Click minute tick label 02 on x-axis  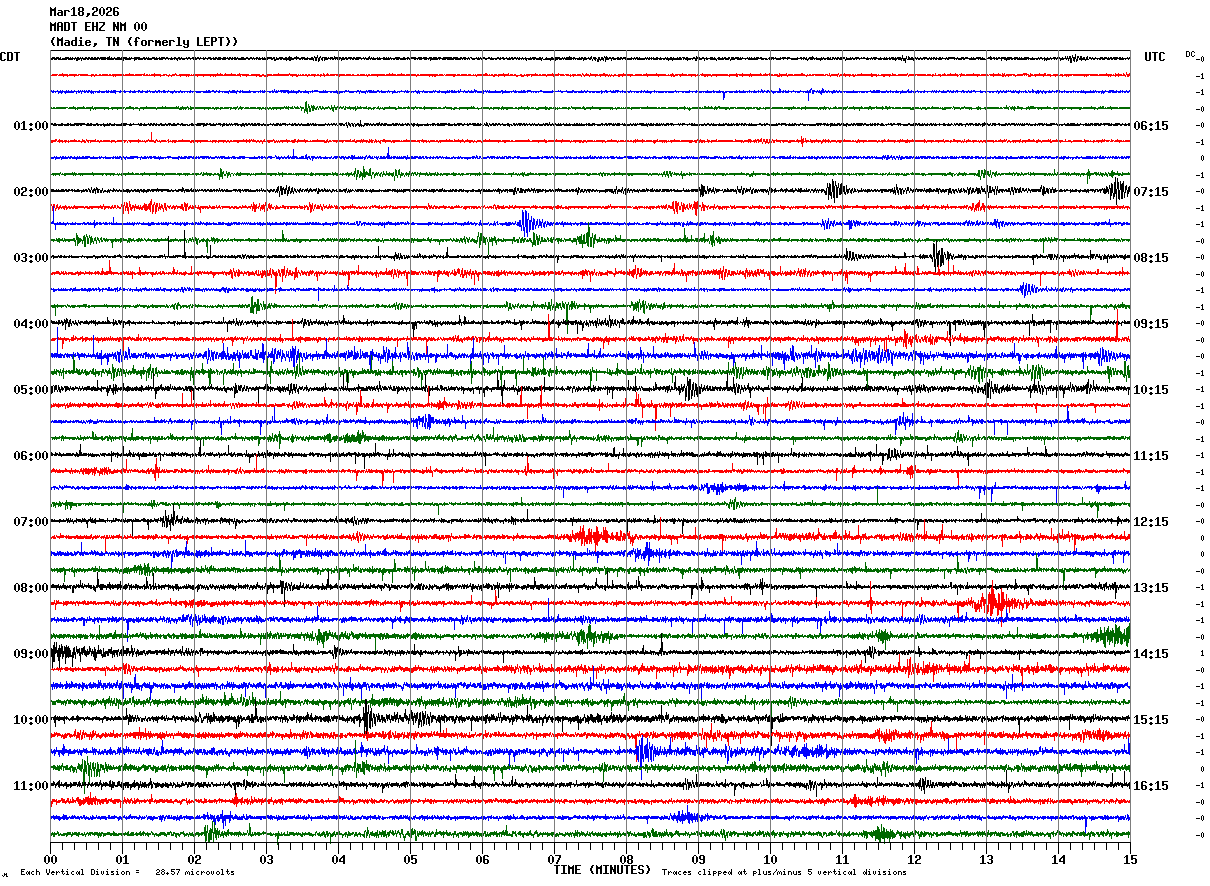point(194,859)
